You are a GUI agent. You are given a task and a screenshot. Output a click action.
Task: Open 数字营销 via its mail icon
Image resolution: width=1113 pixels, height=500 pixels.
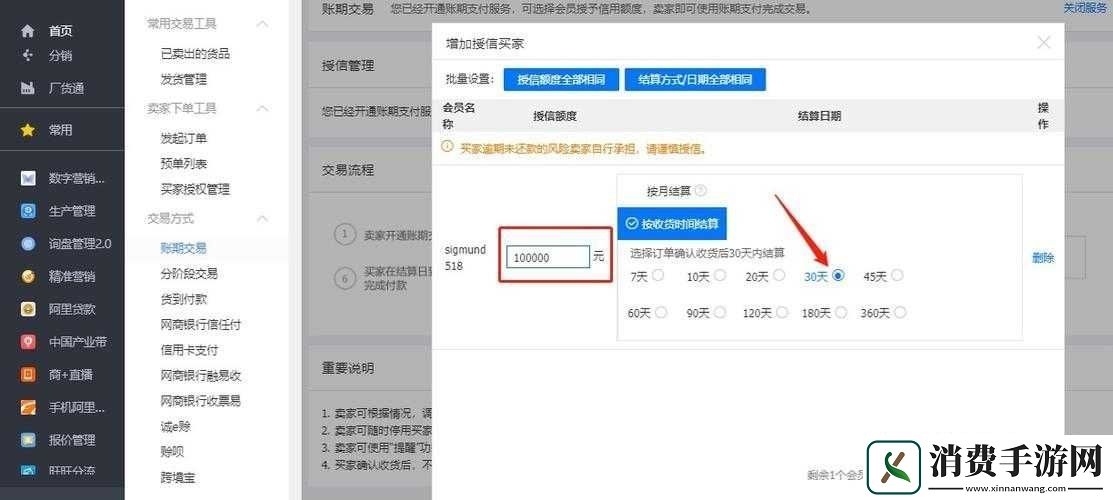tap(28, 179)
